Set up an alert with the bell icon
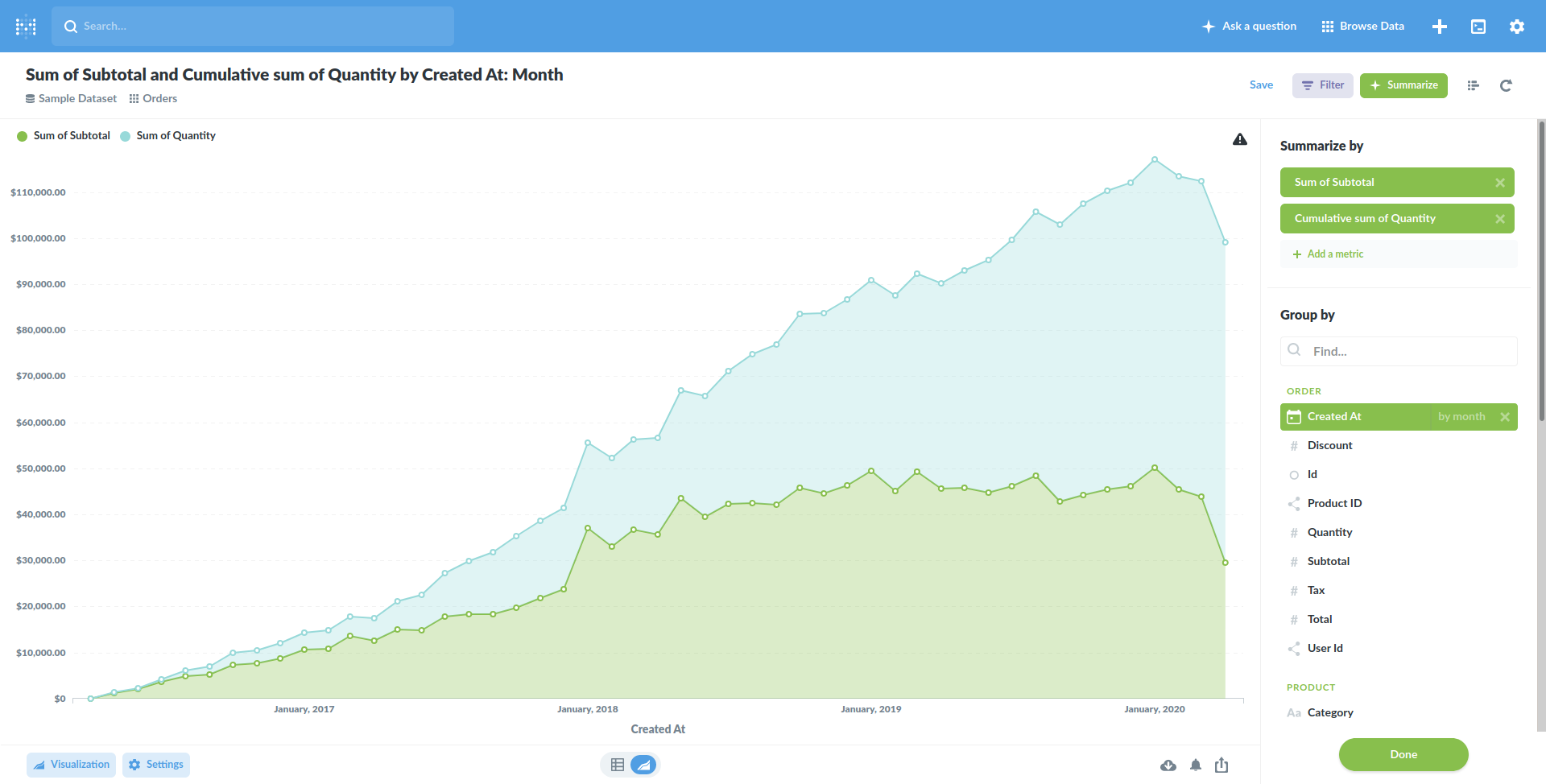The height and width of the screenshot is (784, 1546). (1196, 765)
